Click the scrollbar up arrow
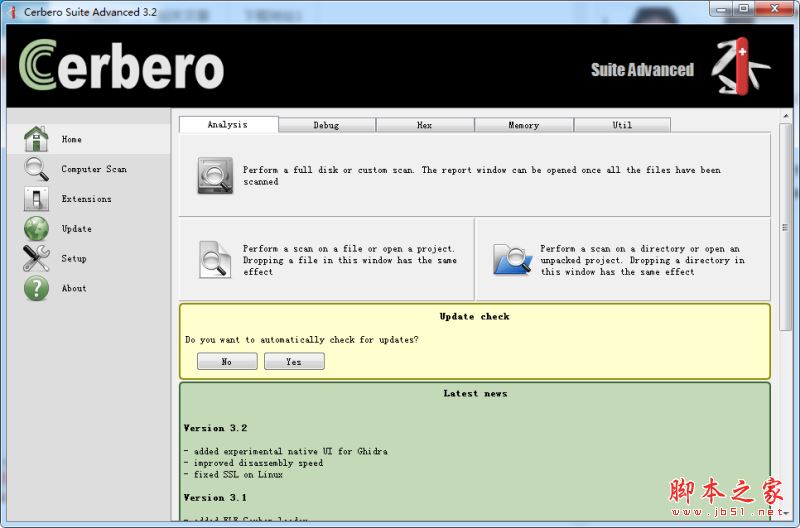 786,116
